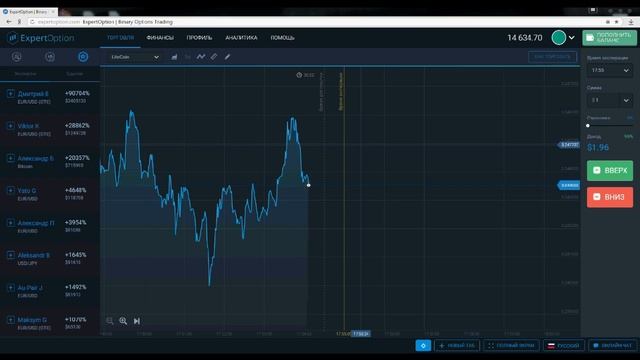Select the highlighted blue sidebar icon
Viewport: 640px width, 360px height.
click(x=83, y=57)
